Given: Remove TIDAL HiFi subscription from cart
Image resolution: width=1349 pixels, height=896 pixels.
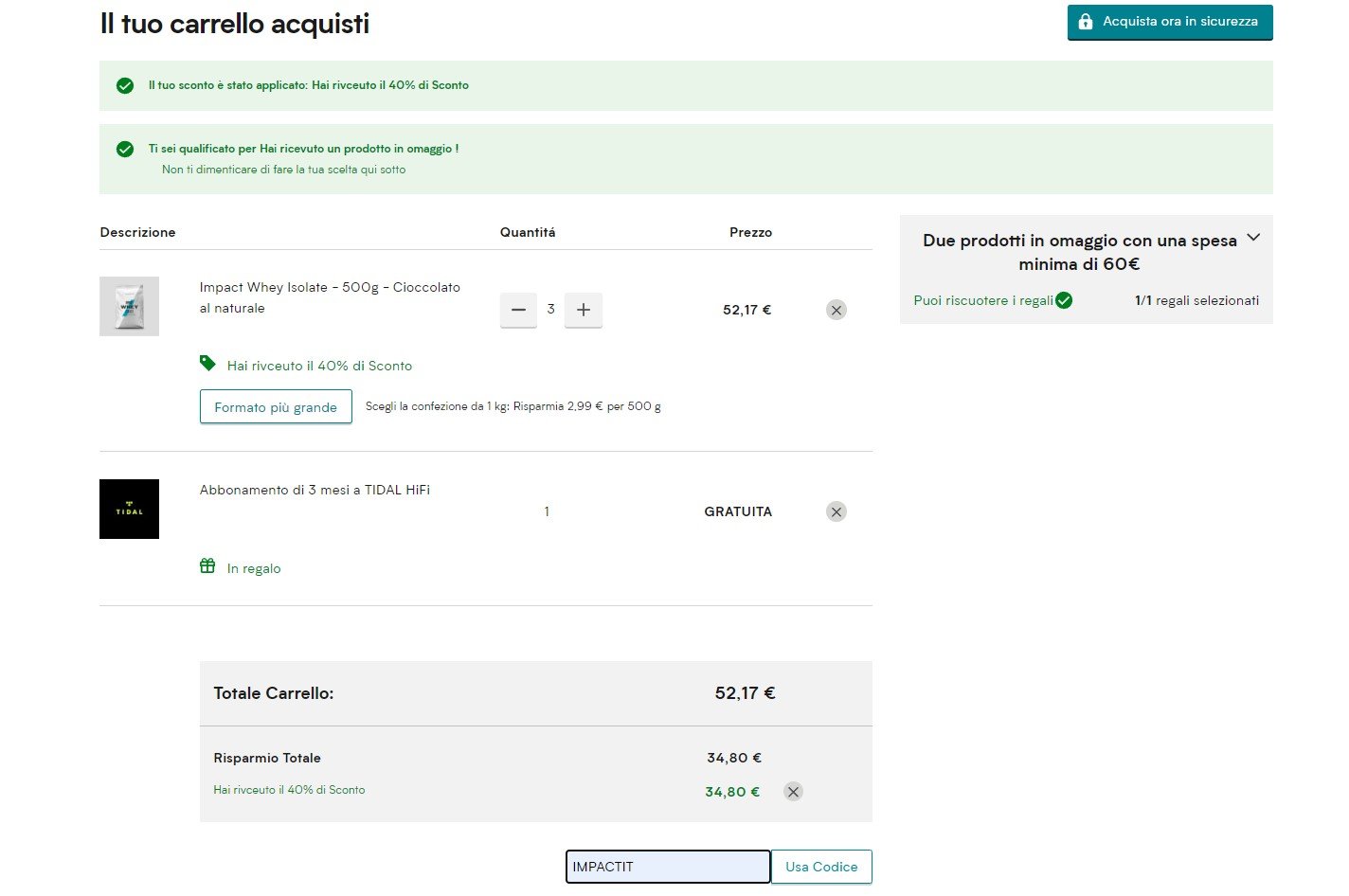Looking at the screenshot, I should [836, 511].
